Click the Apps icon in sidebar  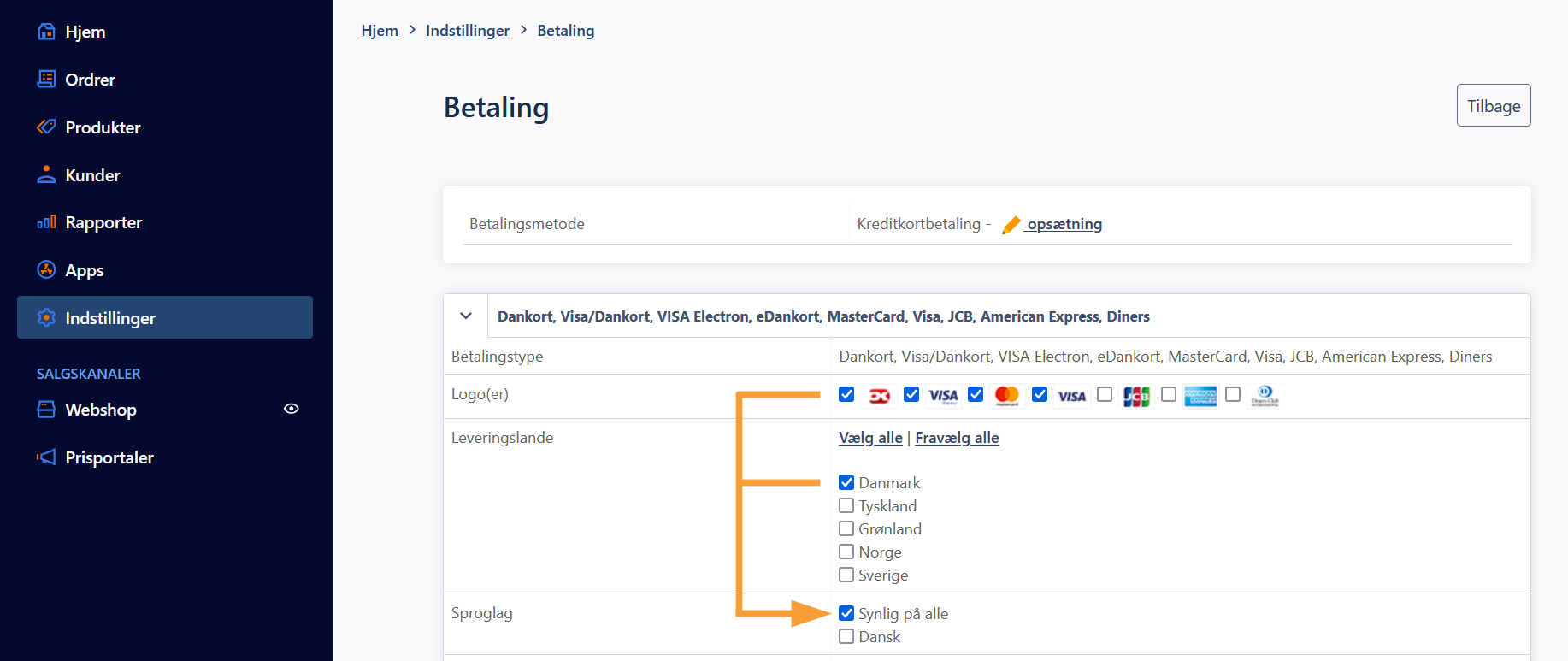[46, 269]
